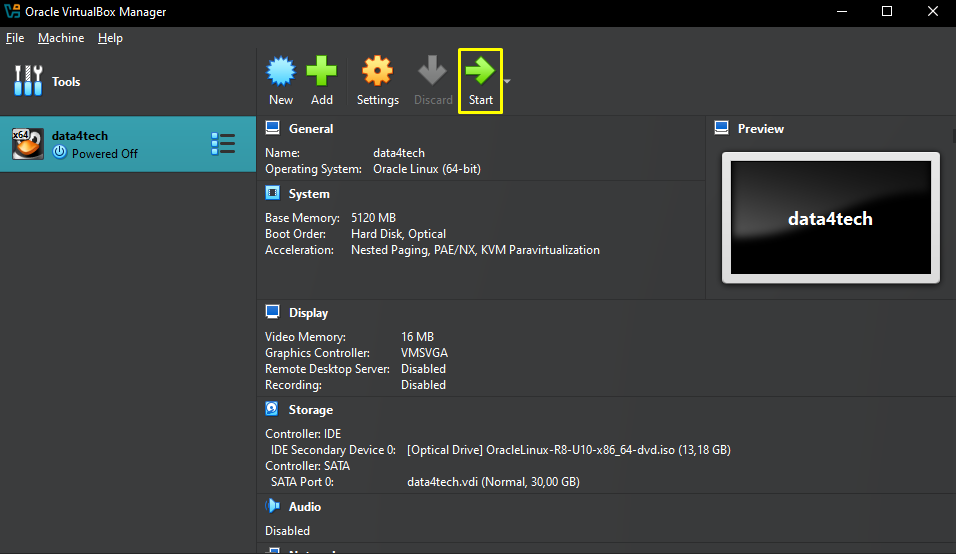Open the Start button dropdown arrow
Screen dimensions: 956x554
507,81
